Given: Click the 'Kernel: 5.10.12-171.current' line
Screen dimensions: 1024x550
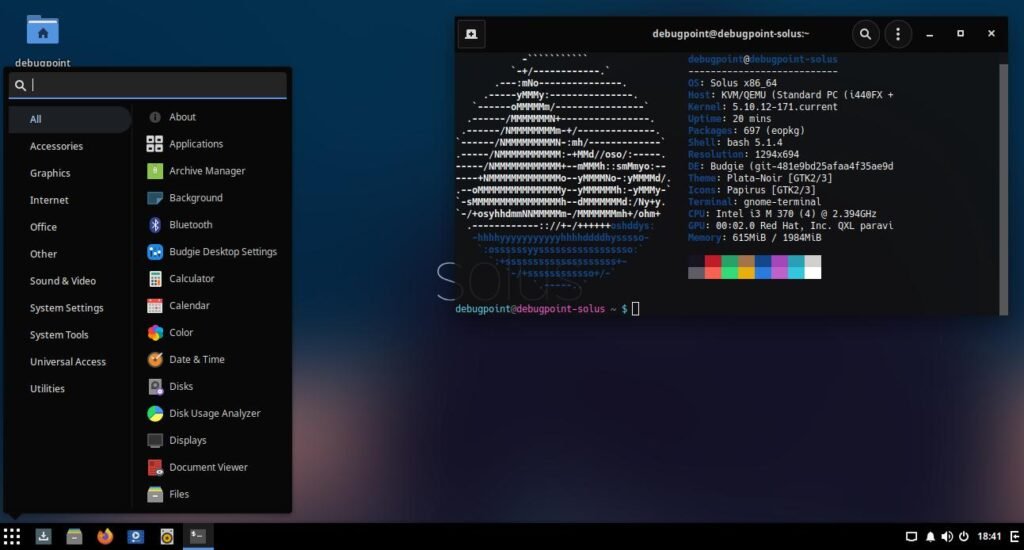Looking at the screenshot, I should [762, 107].
